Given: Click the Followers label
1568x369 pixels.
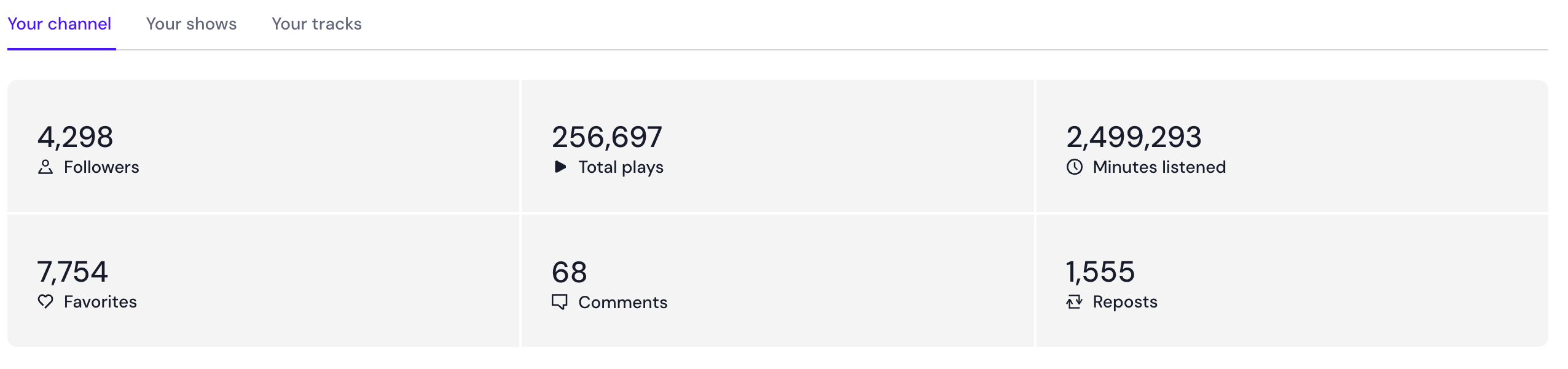Looking at the screenshot, I should click(102, 167).
